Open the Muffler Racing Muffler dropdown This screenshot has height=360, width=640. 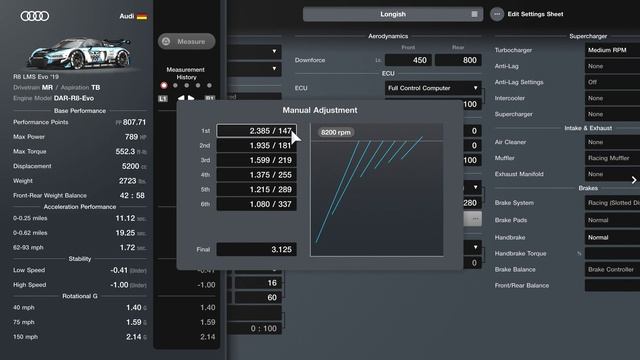[612, 158]
